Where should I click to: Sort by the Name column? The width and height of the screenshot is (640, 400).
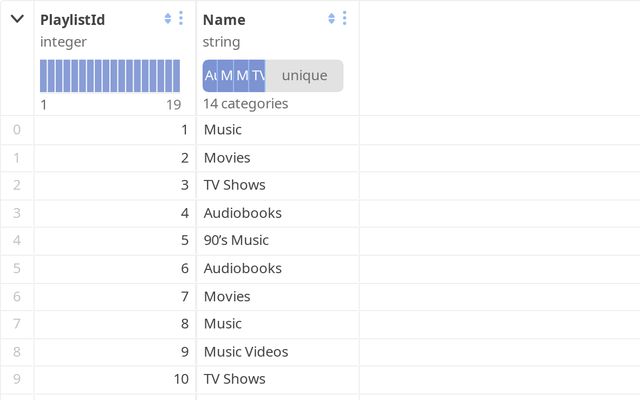(x=332, y=19)
